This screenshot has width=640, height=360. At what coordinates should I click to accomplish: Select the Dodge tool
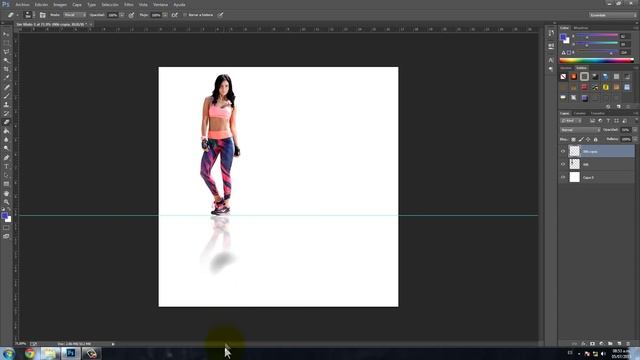pyautogui.click(x=6, y=149)
